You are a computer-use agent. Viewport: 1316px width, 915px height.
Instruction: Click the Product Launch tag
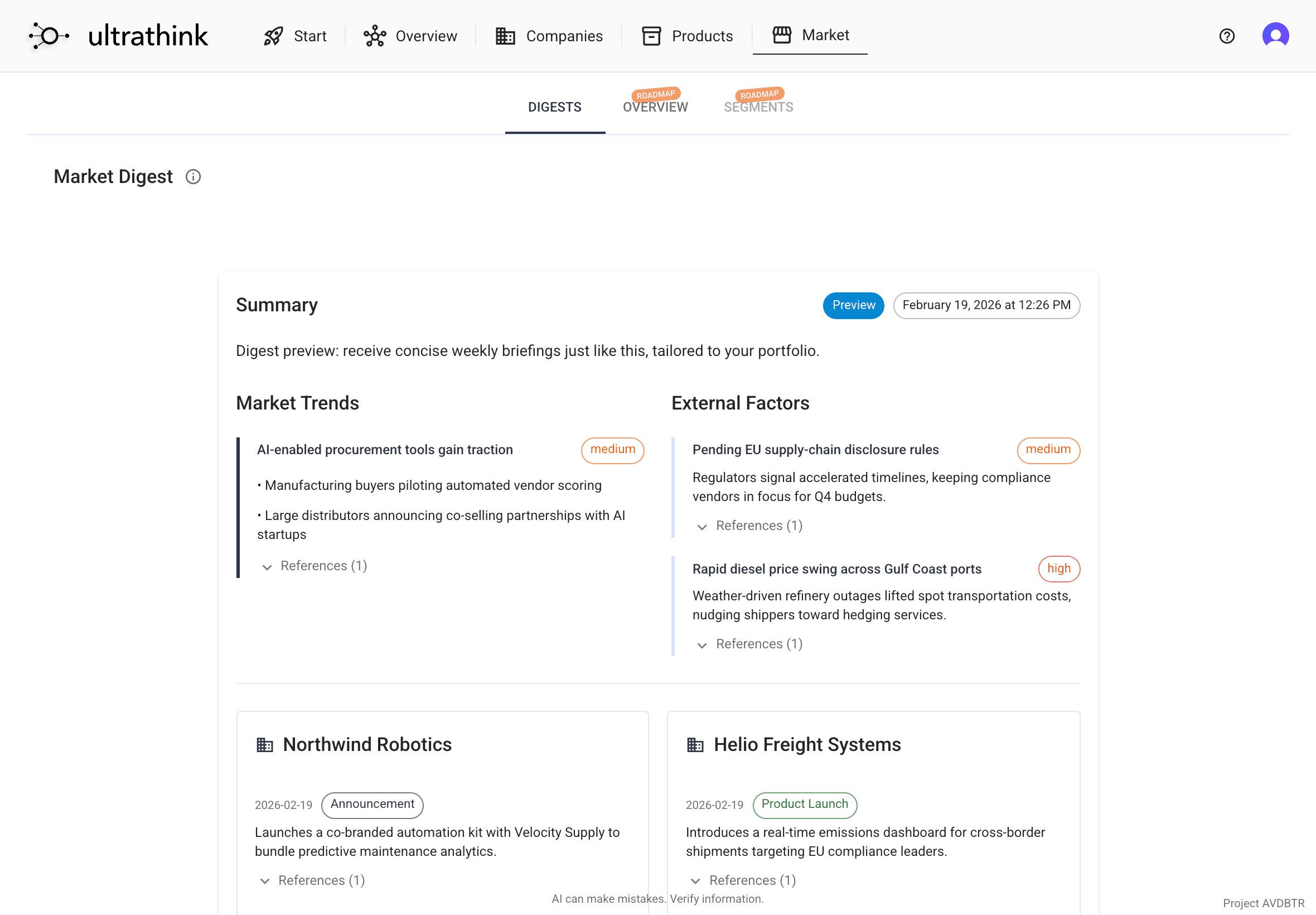coord(805,805)
